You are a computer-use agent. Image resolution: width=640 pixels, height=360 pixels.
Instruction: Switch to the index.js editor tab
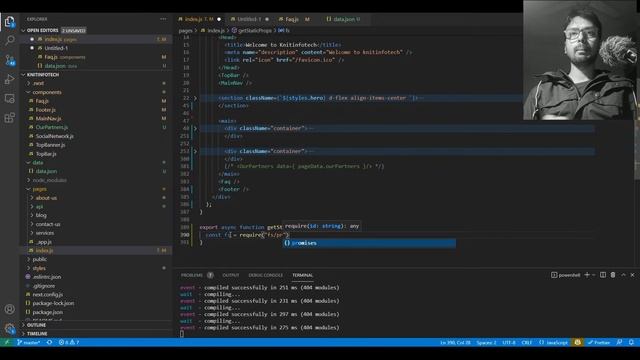pos(199,19)
